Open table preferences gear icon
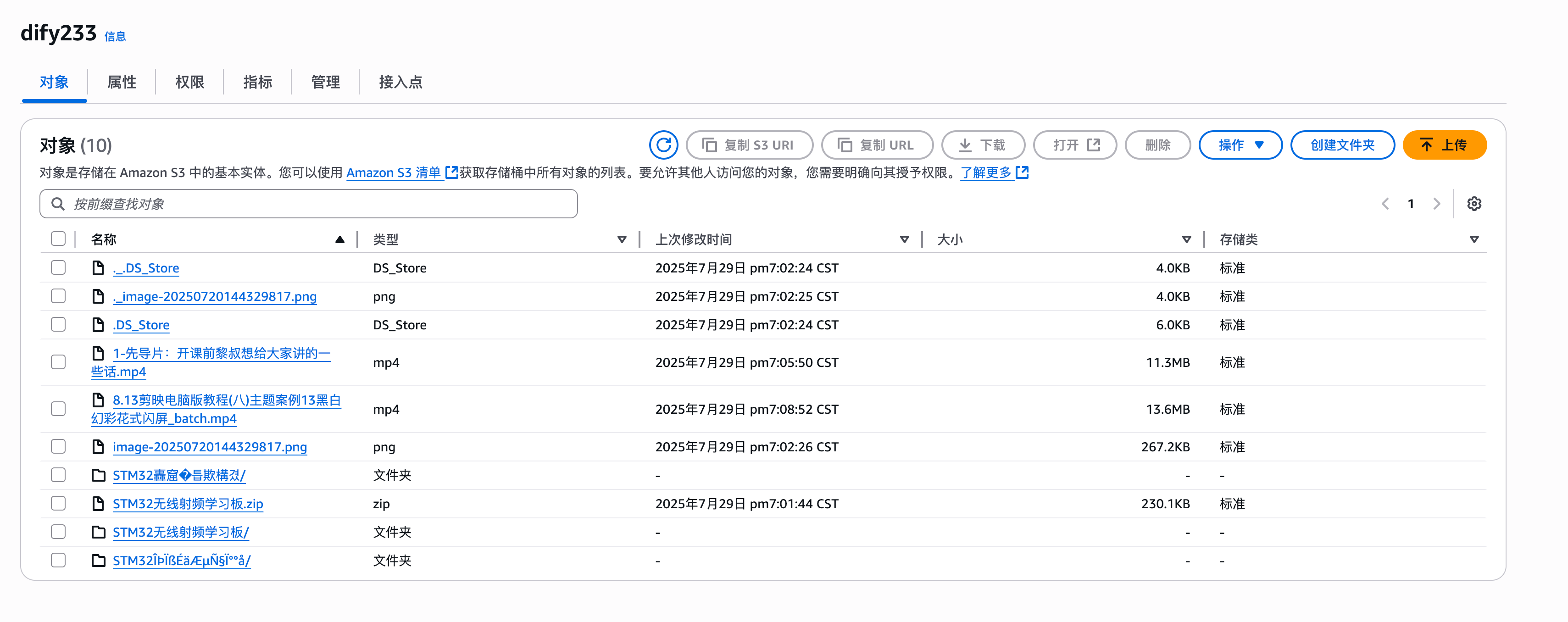The width and height of the screenshot is (1568, 622). coord(1473,204)
